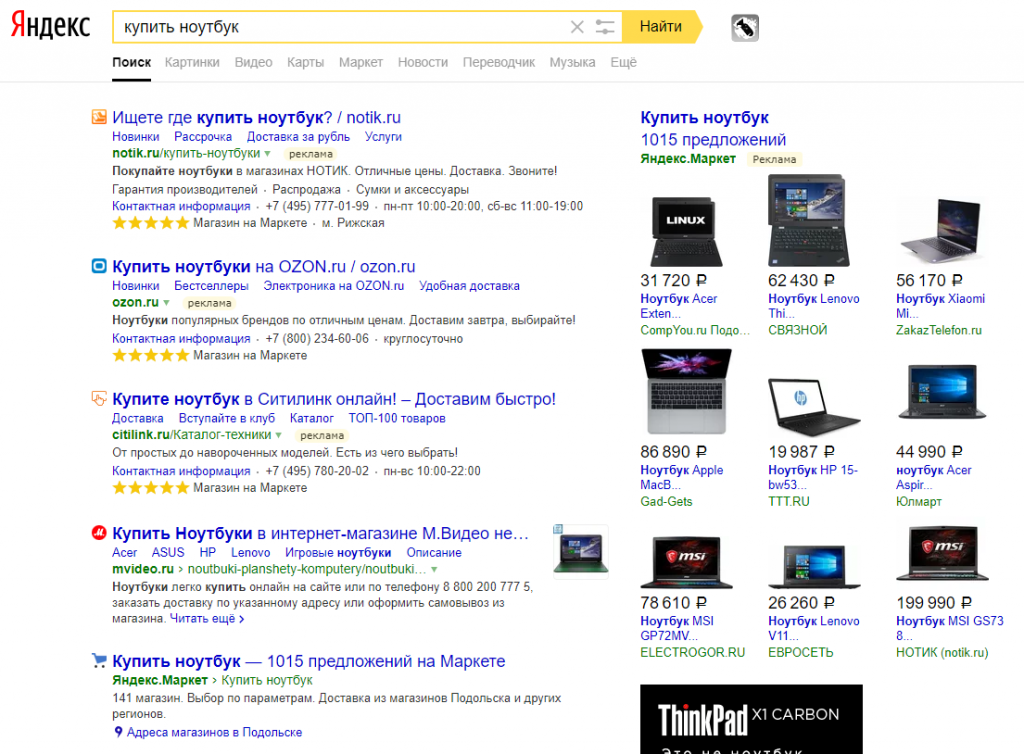1024x754 pixels.
Task: Click the ELECTROGOR.RU store link
Action: 692,652
